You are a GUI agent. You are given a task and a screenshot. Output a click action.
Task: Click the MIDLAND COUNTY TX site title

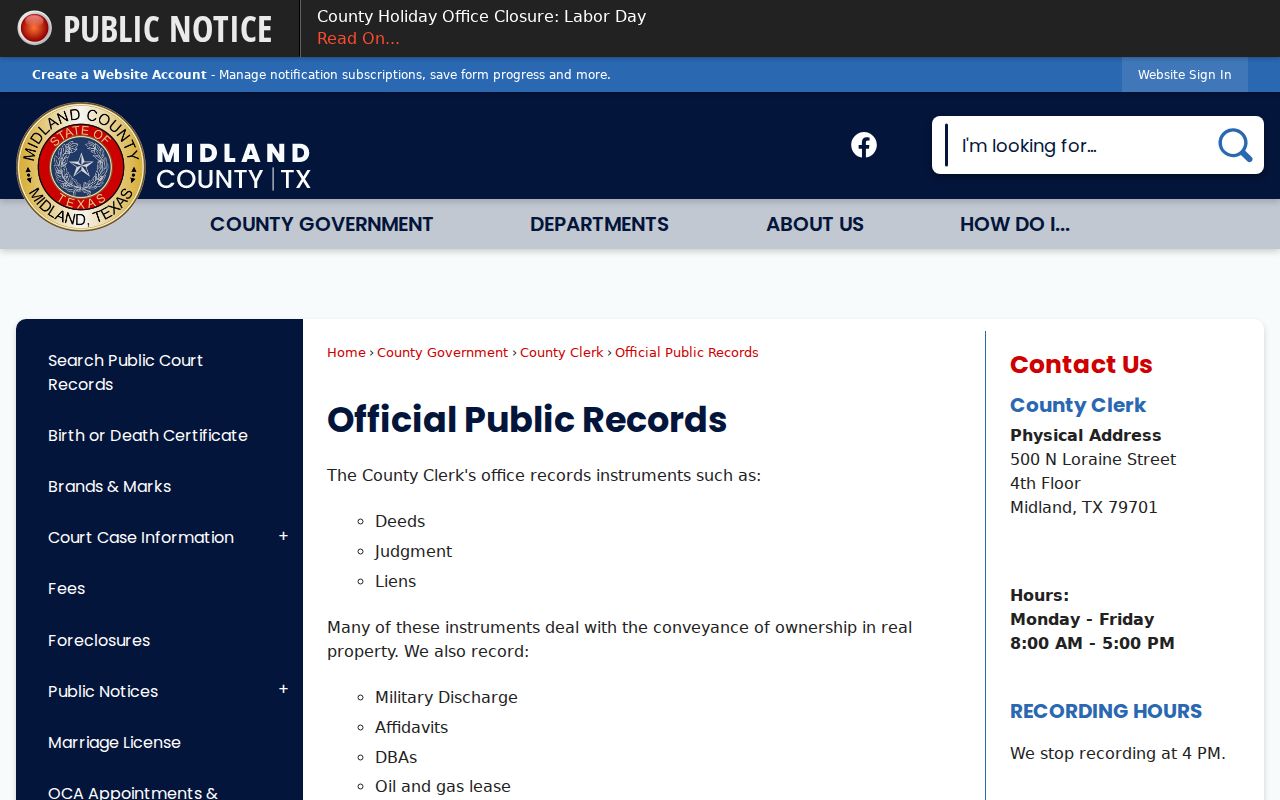pyautogui.click(x=234, y=166)
